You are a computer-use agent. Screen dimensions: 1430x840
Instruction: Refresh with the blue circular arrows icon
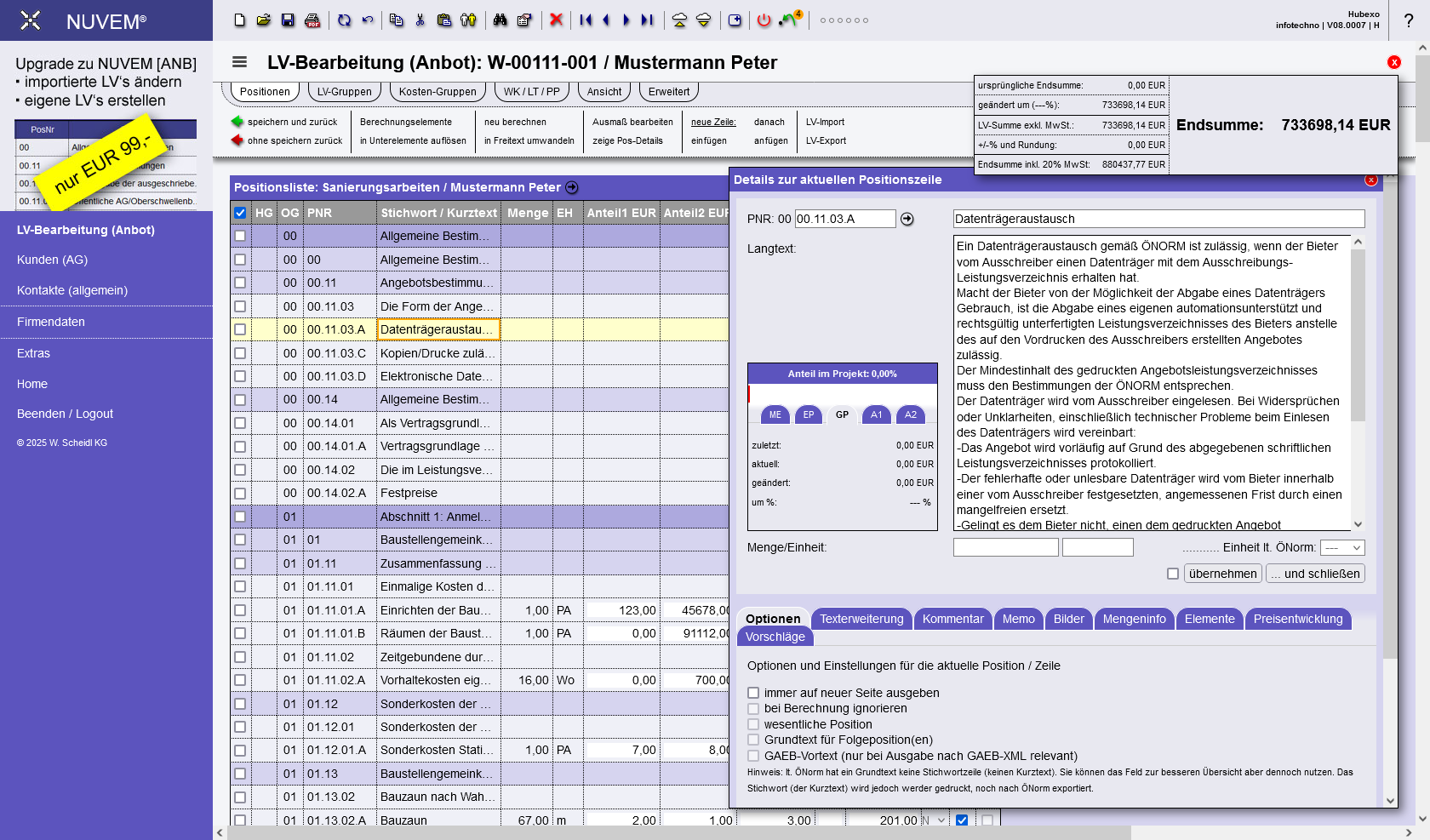(344, 20)
